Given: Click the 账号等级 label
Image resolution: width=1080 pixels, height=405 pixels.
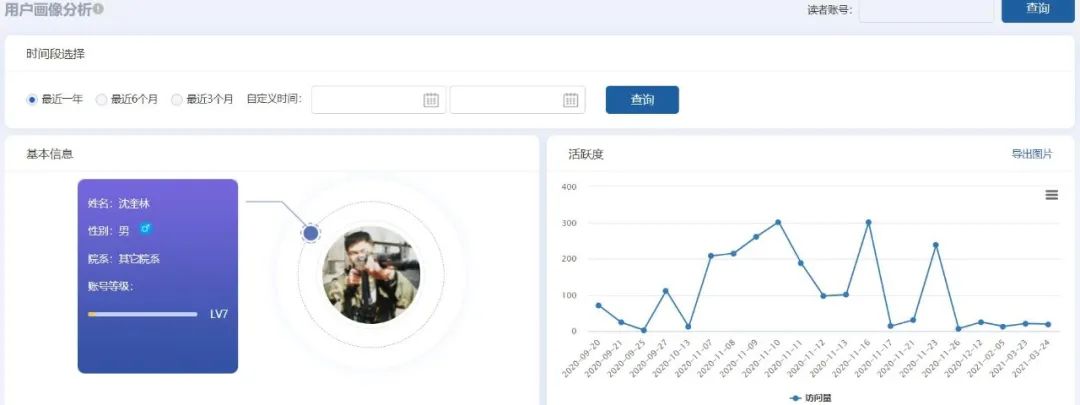Looking at the screenshot, I should pos(111,287).
